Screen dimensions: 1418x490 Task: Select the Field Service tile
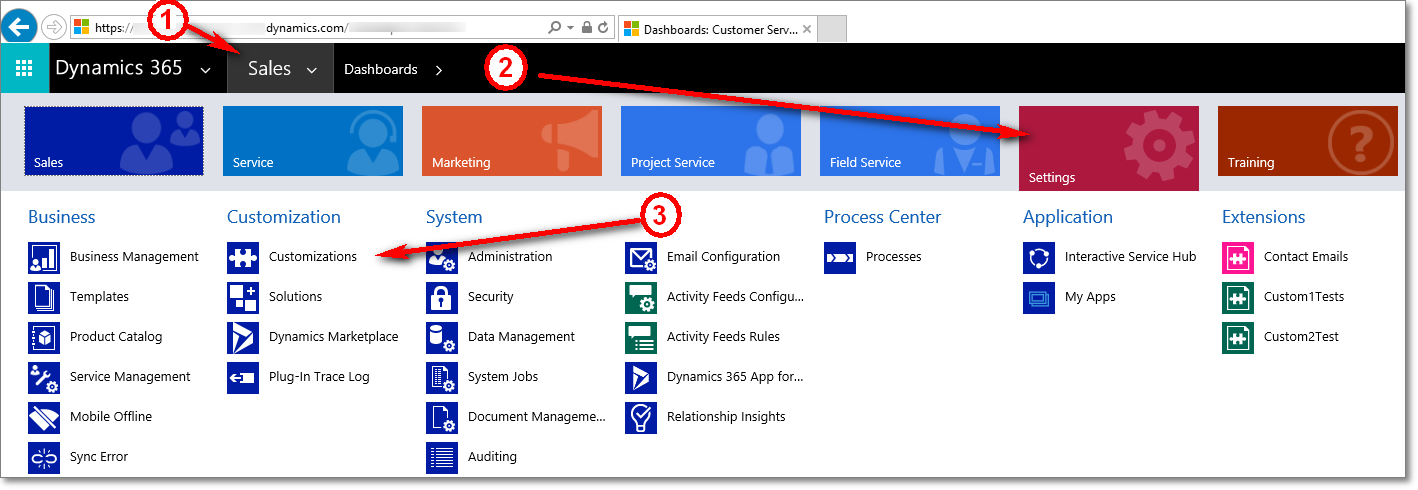[910, 141]
